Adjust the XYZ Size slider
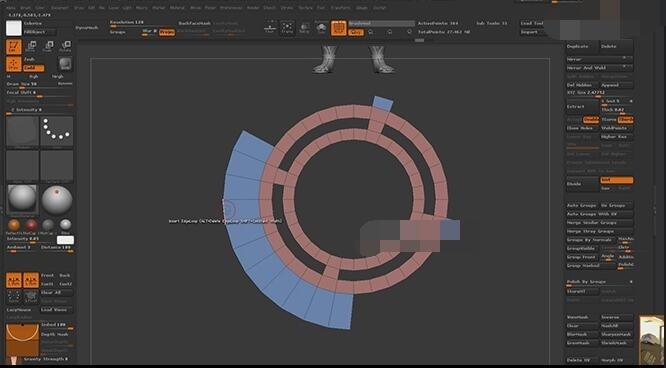 pyautogui.click(x=599, y=93)
